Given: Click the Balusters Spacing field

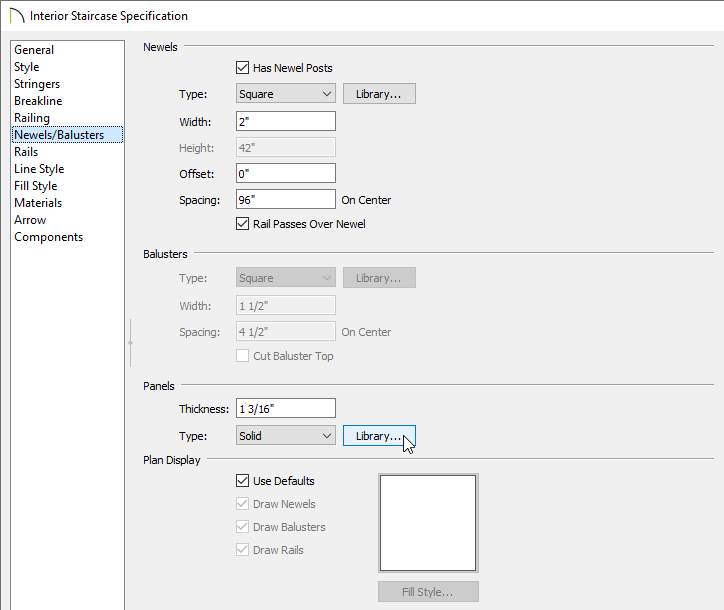Looking at the screenshot, I should 286,332.
